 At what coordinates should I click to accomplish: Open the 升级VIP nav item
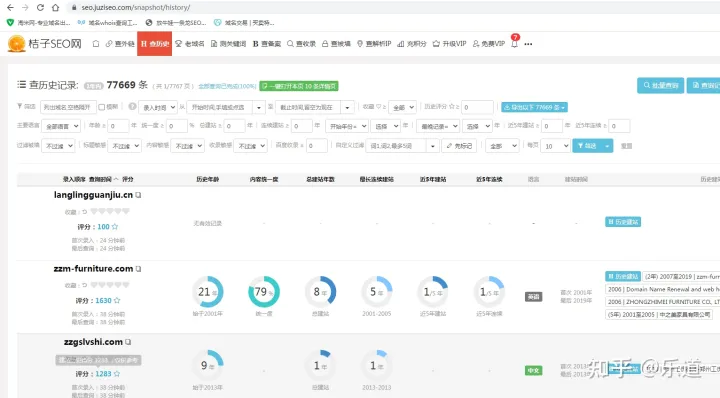(x=450, y=44)
